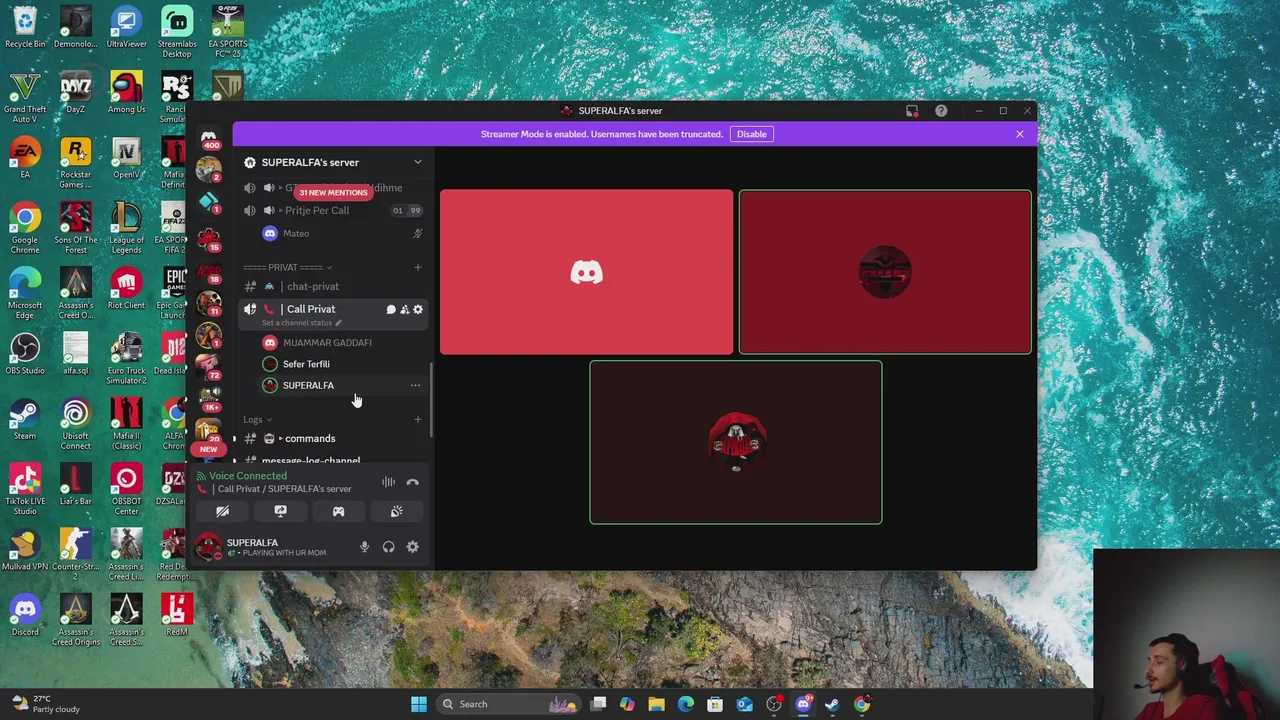Open Steam desktop shortcut
Screen dimensions: 1280x720
coord(25,416)
